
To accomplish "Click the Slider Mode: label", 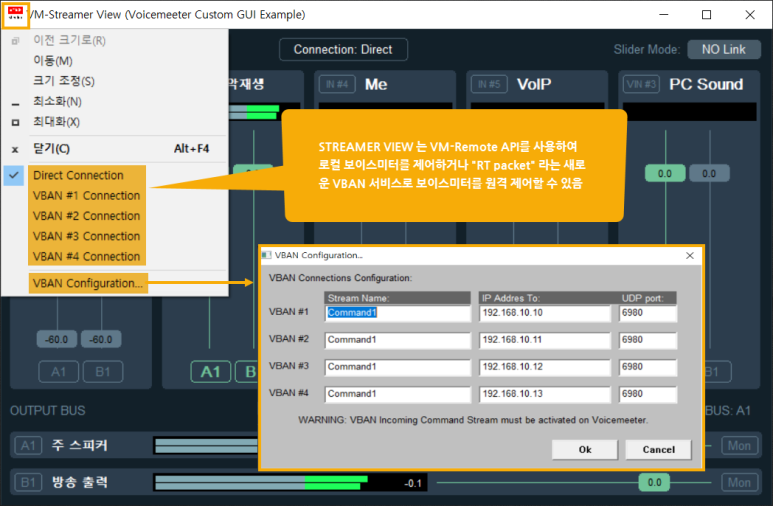I will coord(647,50).
